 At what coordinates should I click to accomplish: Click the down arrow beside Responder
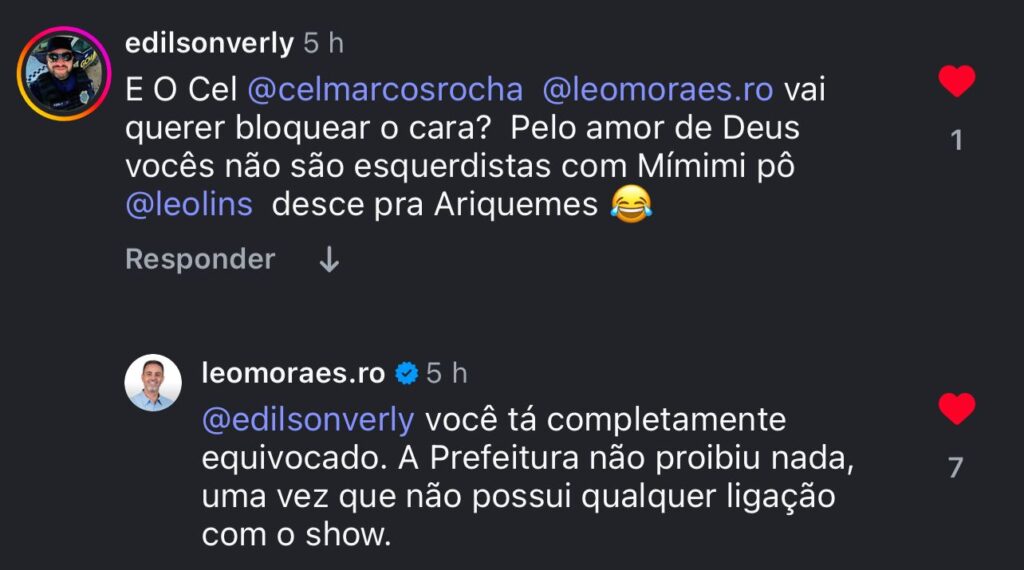[x=328, y=260]
